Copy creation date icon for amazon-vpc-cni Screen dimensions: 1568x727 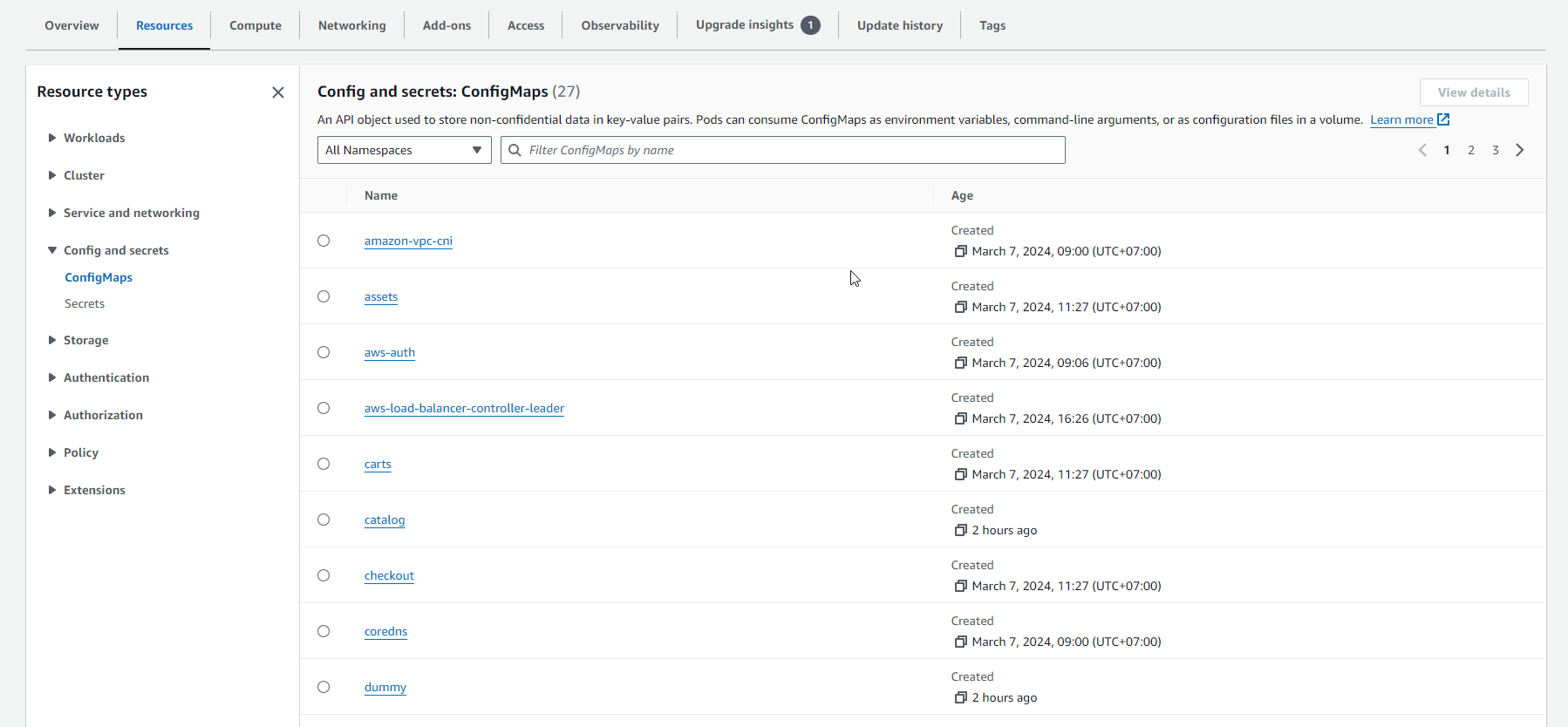(x=960, y=251)
